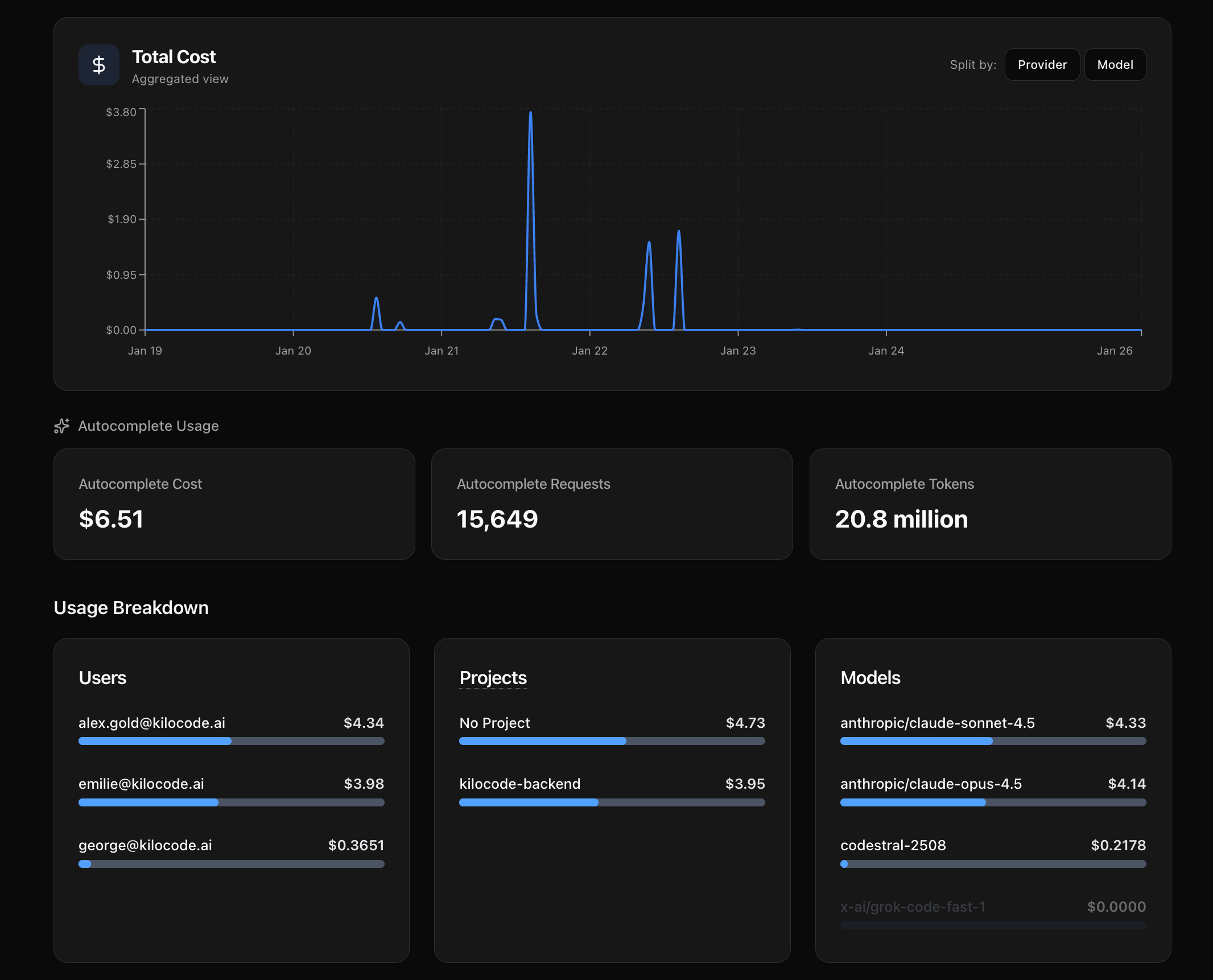Viewport: 1213px width, 980px height.
Task: Click the No Project entry
Action: click(x=494, y=723)
